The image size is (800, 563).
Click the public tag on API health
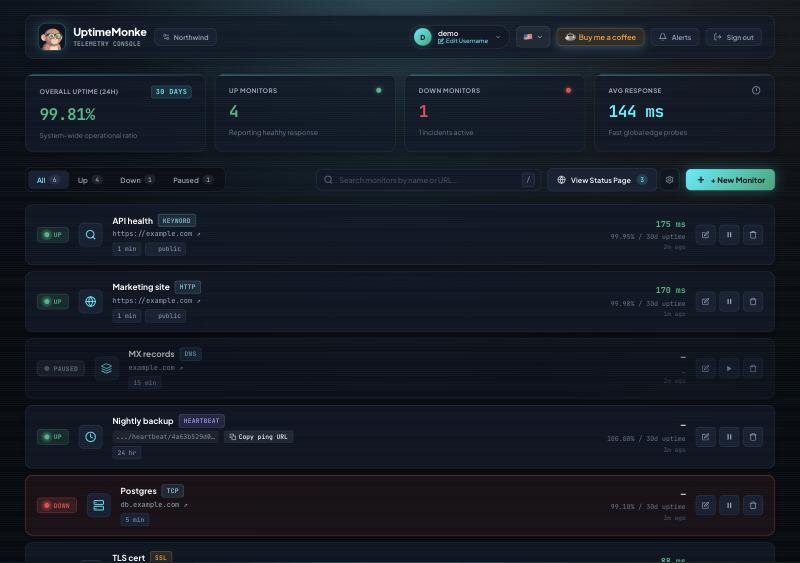(x=165, y=249)
